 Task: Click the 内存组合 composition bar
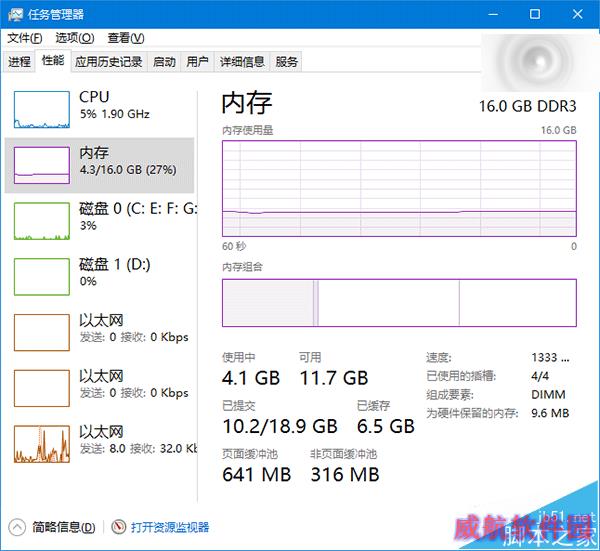399,303
